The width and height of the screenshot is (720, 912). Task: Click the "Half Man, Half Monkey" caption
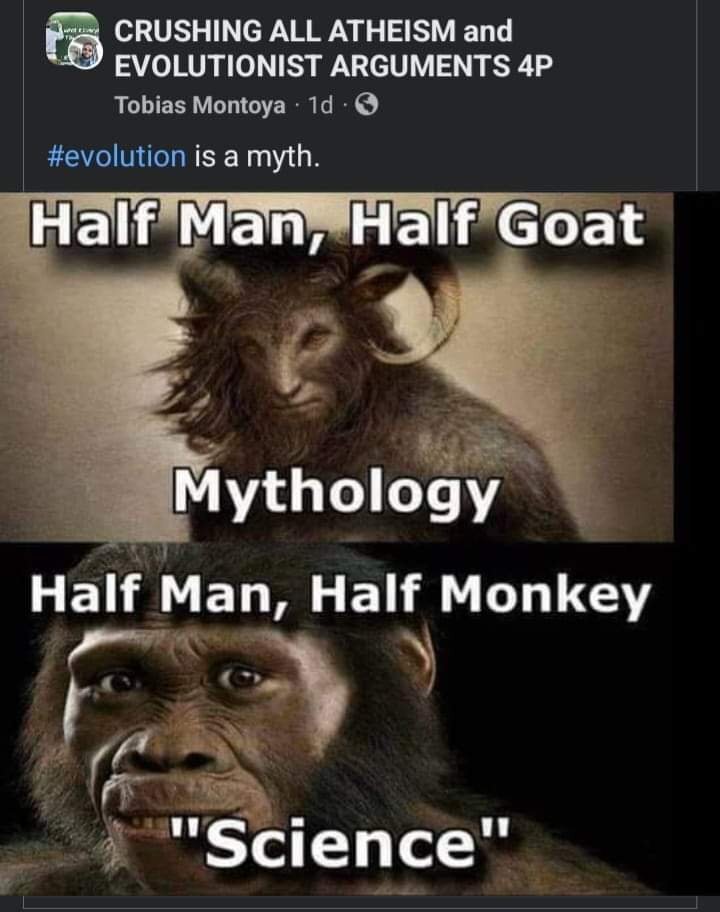(x=340, y=596)
